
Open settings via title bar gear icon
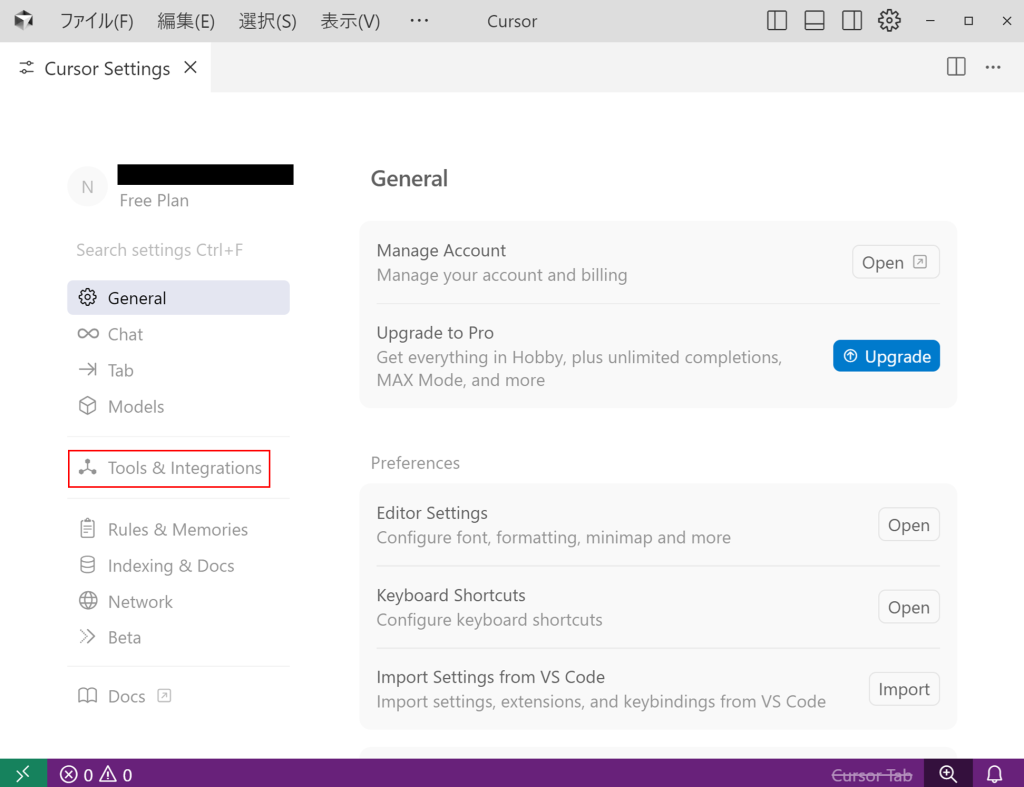pos(889,21)
